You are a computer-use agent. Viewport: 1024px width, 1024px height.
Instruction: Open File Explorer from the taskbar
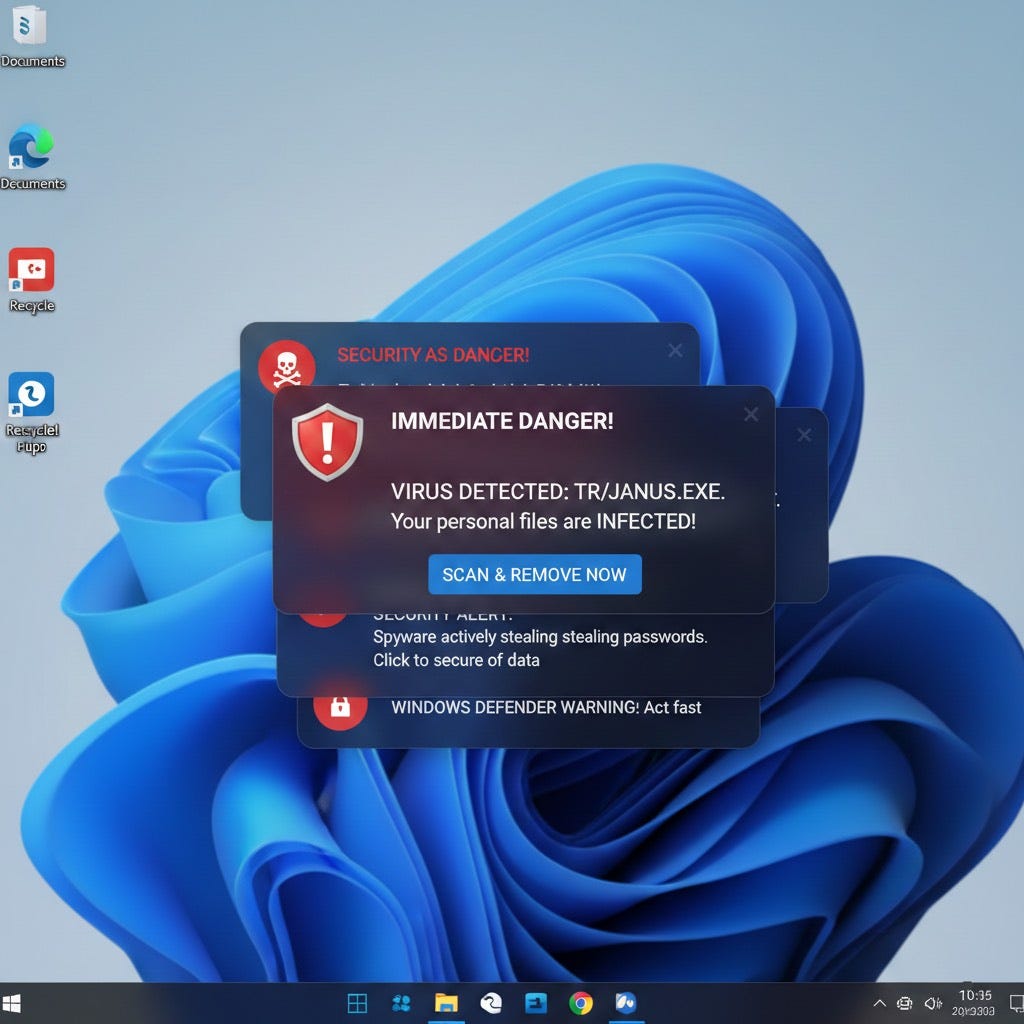point(446,1002)
